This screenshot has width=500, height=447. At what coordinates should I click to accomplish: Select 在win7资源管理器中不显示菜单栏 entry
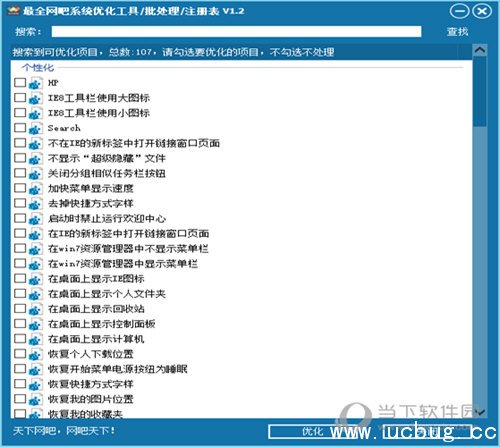click(x=128, y=249)
